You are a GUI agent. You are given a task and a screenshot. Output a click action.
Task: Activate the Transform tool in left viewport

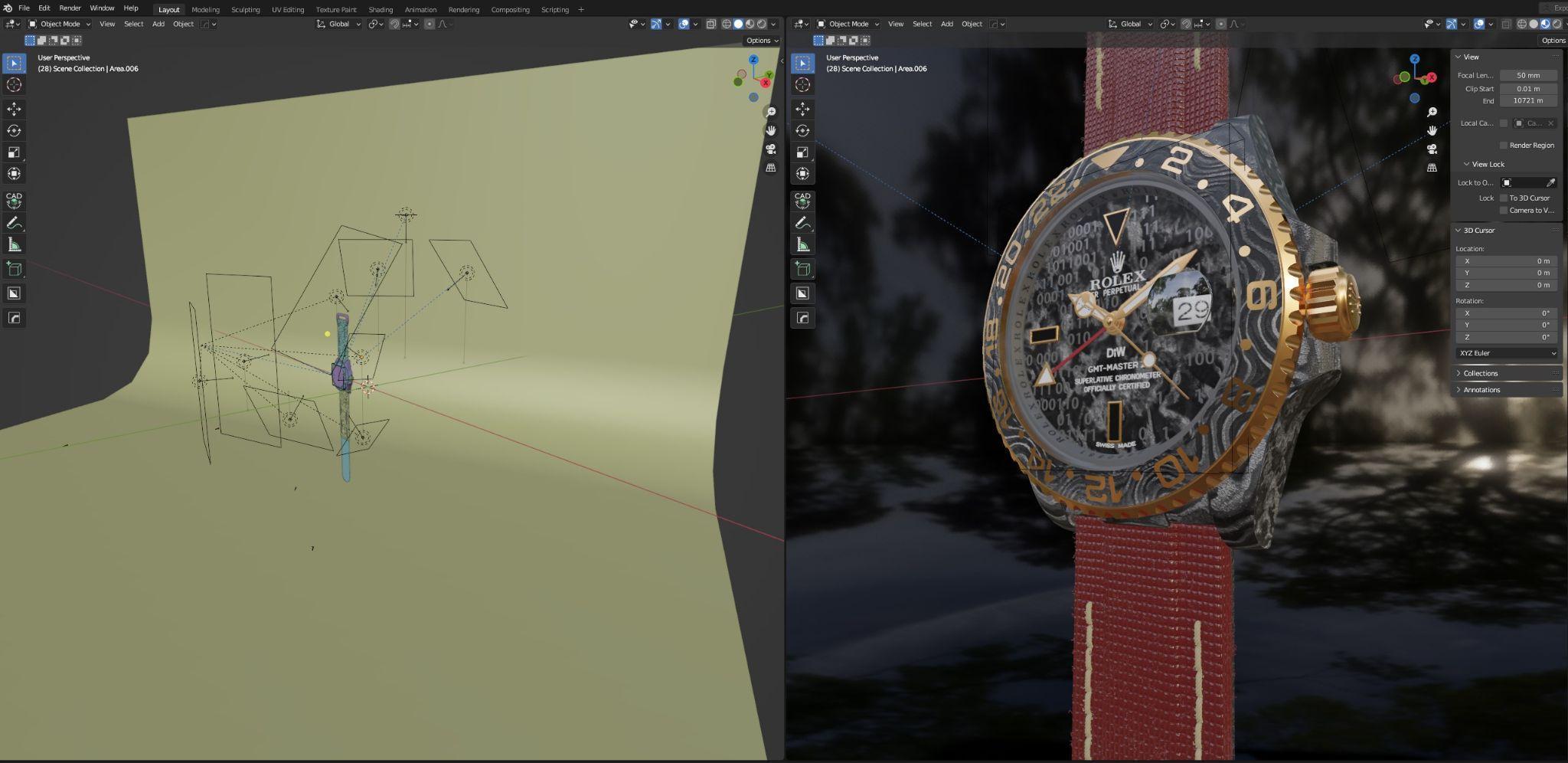(14, 173)
